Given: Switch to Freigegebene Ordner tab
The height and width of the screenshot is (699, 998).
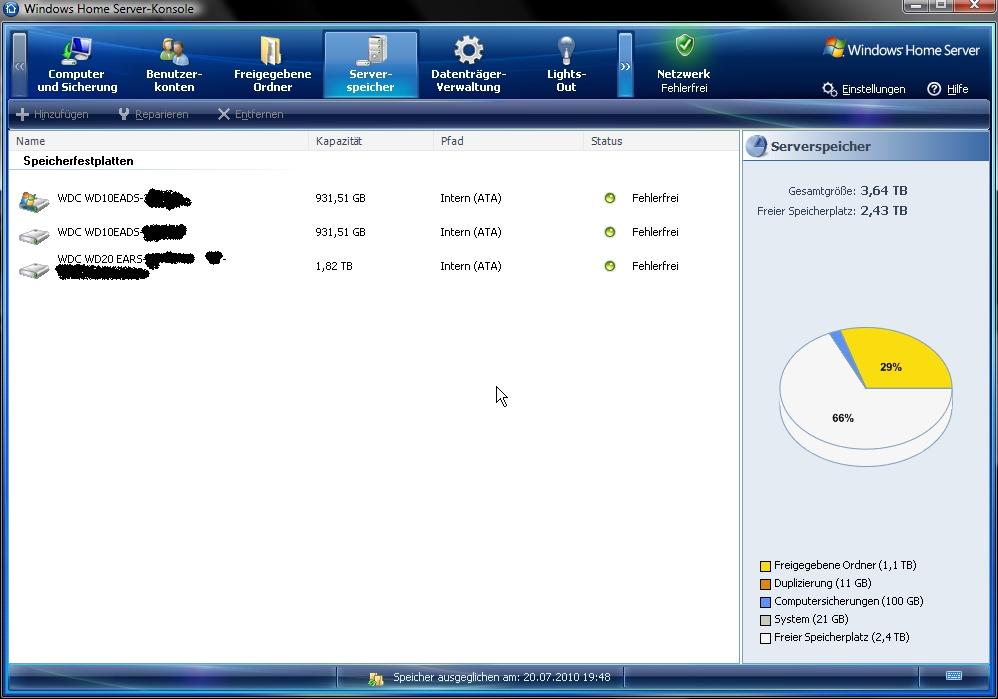Looking at the screenshot, I should (272, 65).
